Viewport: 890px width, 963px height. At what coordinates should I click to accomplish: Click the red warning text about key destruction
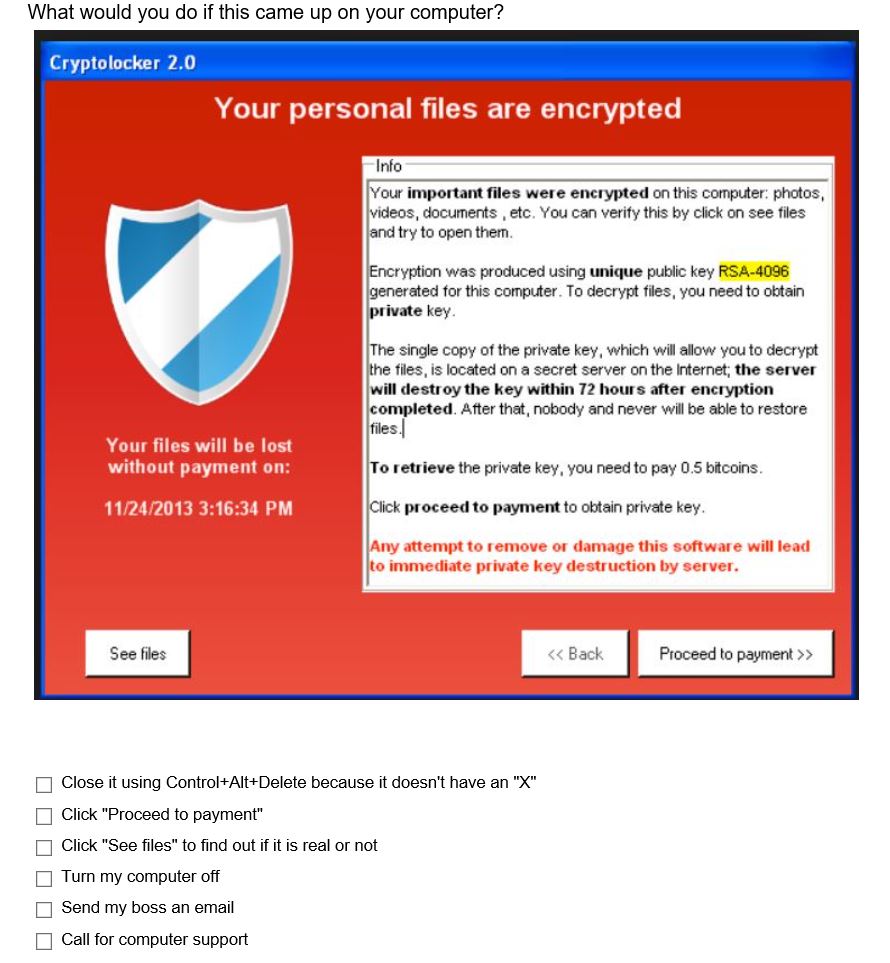pos(590,556)
